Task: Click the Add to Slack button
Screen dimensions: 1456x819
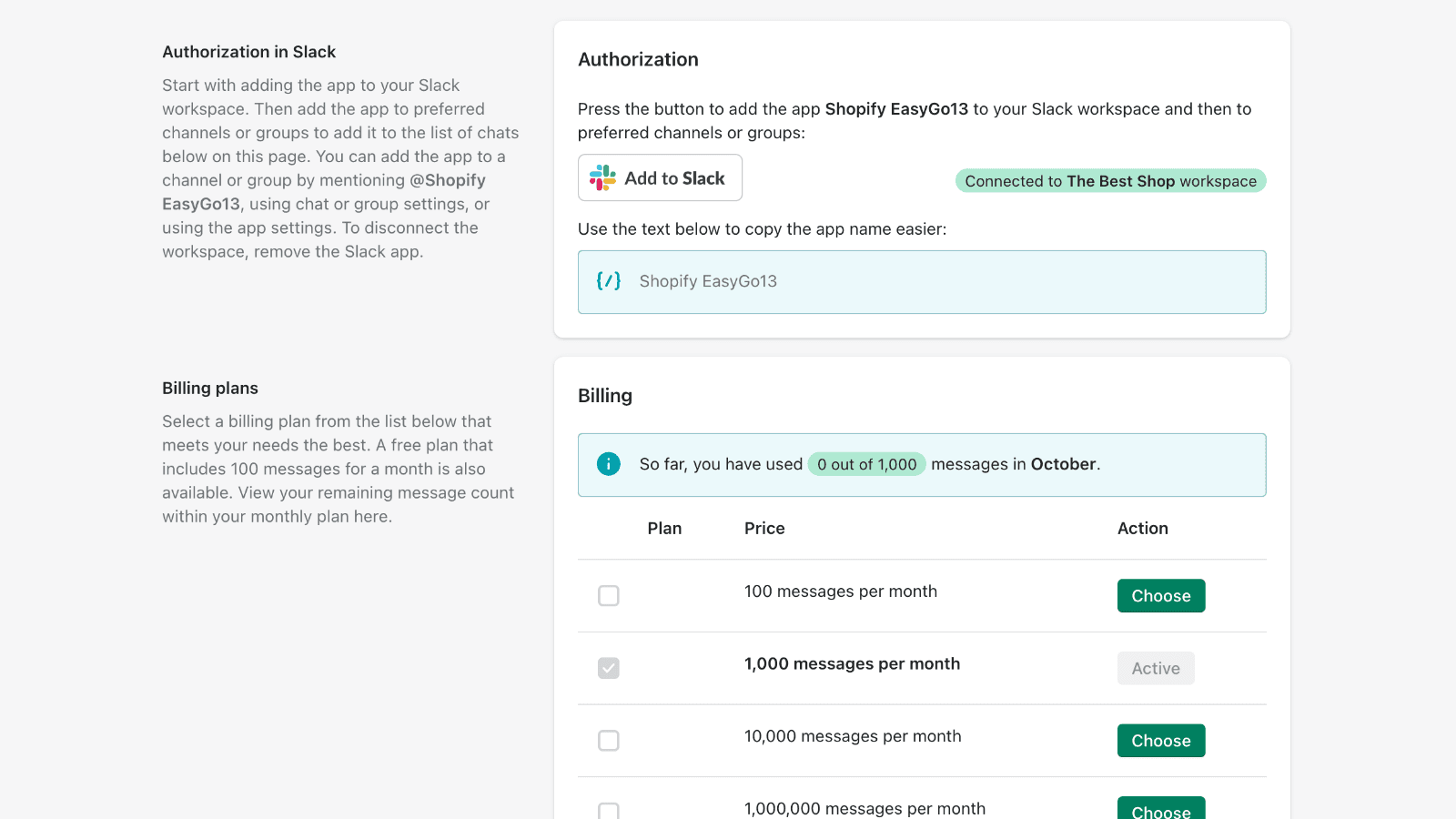Action: pyautogui.click(x=660, y=177)
